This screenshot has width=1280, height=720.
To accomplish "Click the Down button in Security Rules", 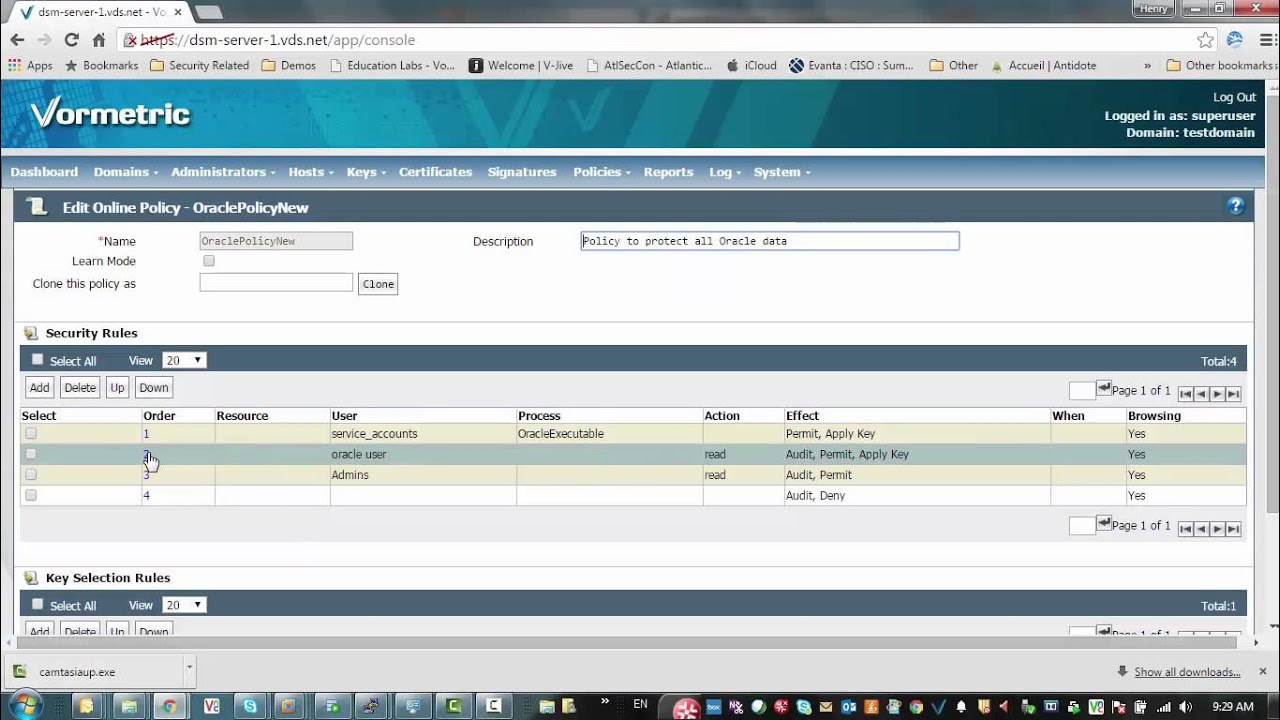I will tap(154, 388).
